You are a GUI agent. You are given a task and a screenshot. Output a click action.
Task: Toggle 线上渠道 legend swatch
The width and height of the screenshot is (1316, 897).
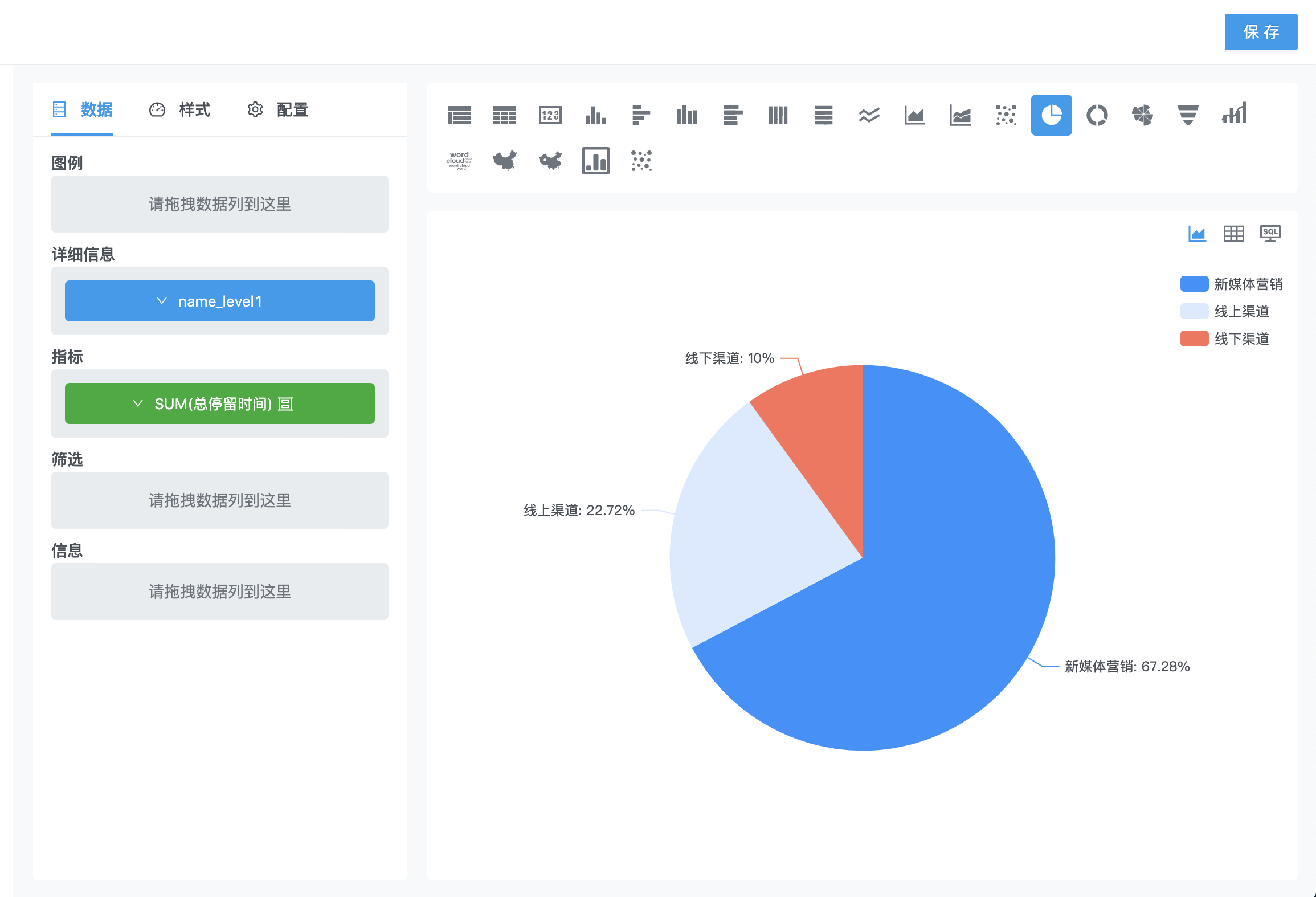tap(1194, 311)
